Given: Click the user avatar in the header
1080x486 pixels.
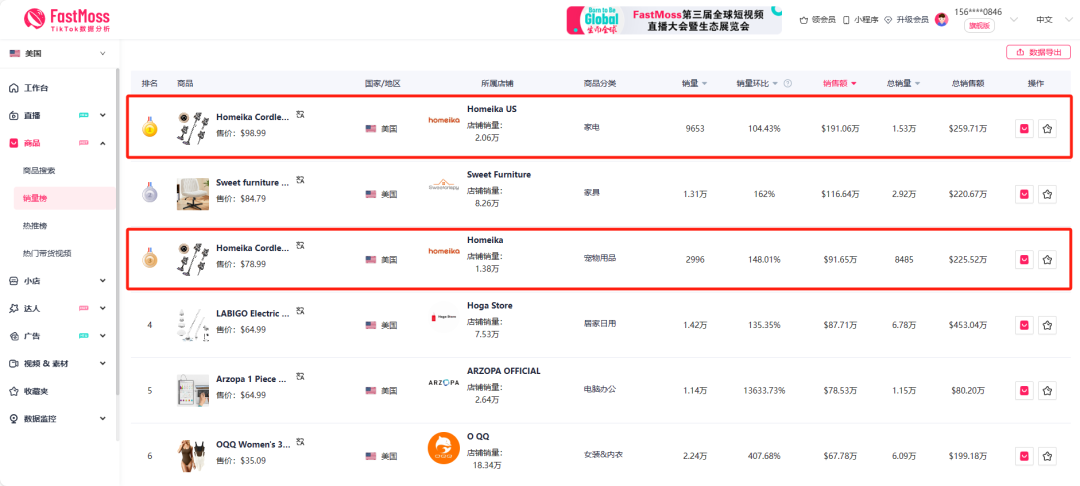Looking at the screenshot, I should 941,19.
